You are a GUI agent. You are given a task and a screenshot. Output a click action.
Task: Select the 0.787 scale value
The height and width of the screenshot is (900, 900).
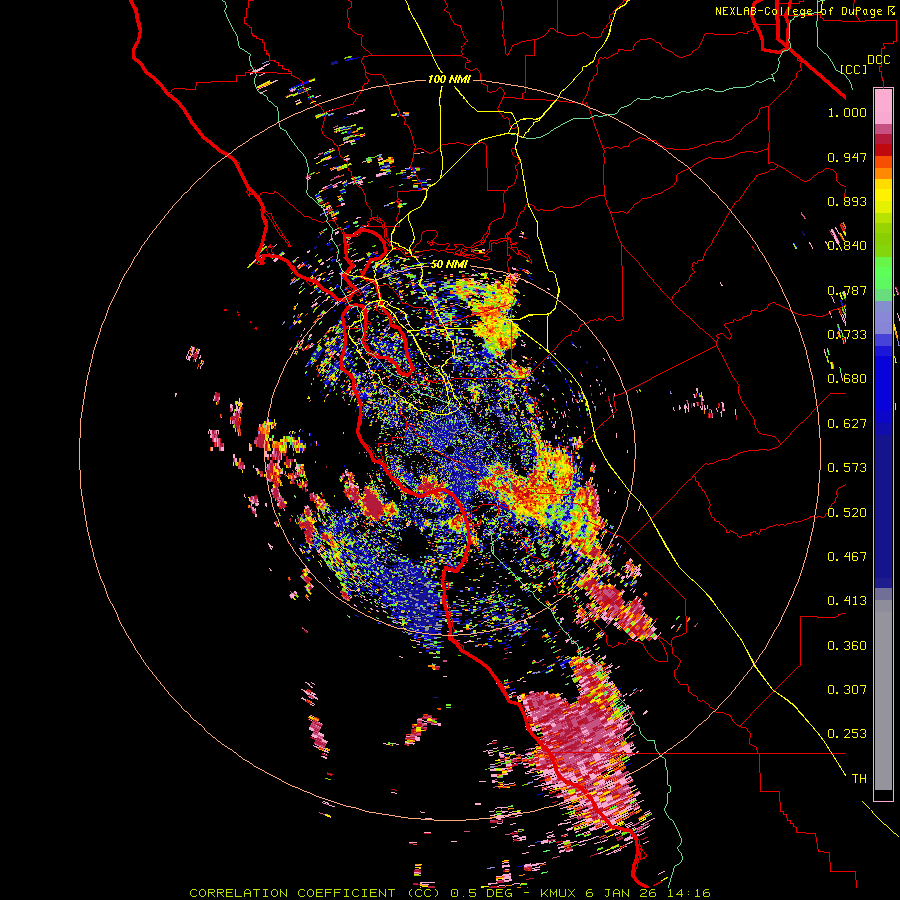[x=847, y=290]
